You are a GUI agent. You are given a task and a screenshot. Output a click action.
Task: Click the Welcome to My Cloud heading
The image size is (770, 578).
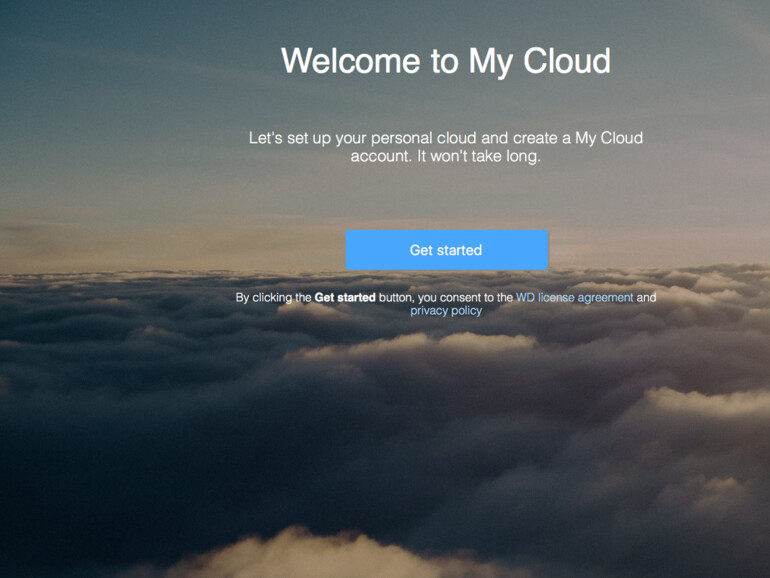click(446, 61)
